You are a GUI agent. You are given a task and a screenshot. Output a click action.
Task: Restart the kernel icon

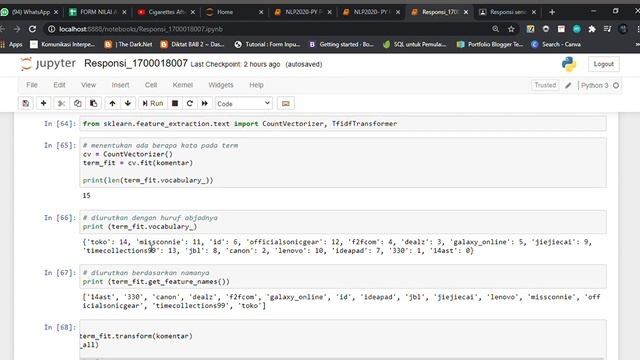click(x=190, y=104)
